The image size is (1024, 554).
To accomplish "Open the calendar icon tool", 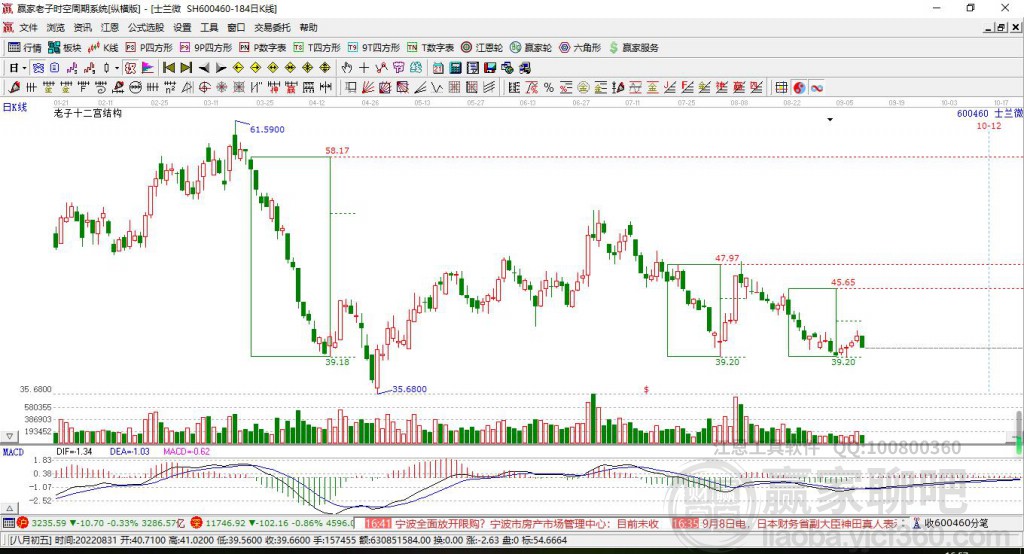I will point(438,68).
